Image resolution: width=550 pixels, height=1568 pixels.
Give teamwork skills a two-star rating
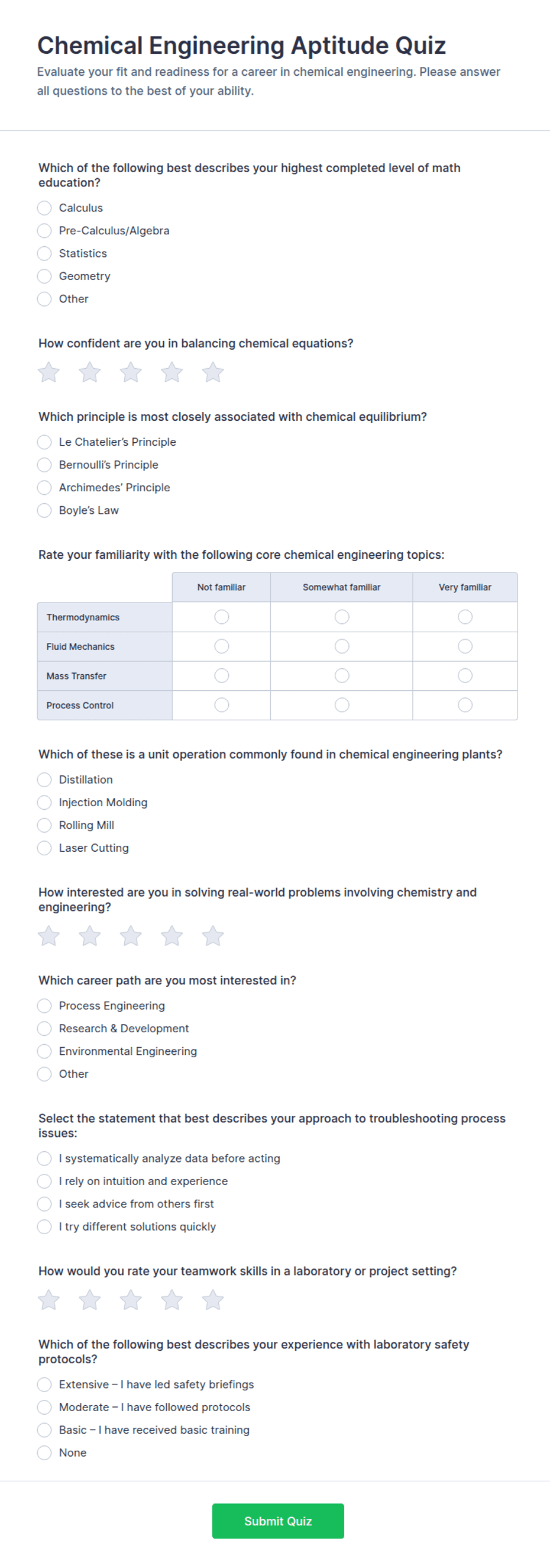tap(89, 1300)
